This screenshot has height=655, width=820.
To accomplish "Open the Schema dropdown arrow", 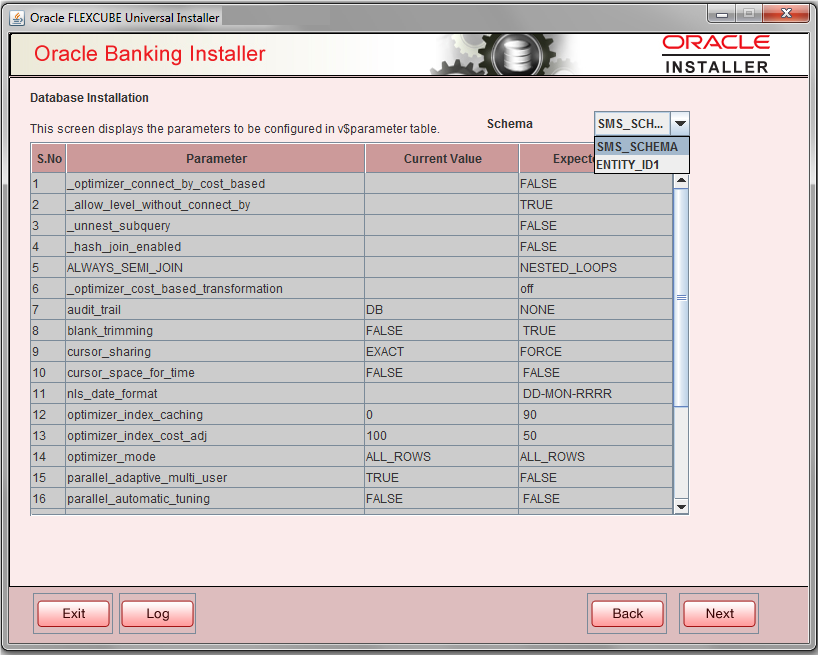I will [680, 123].
